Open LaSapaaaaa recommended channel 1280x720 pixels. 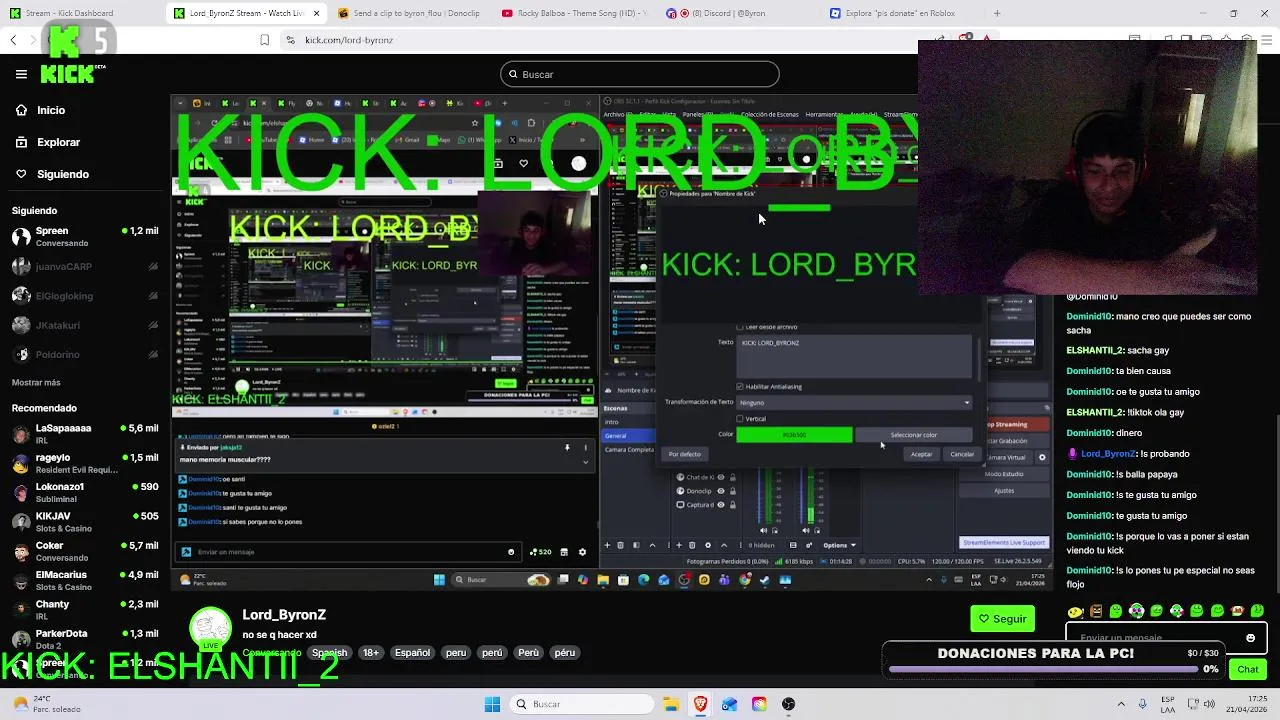(85, 433)
